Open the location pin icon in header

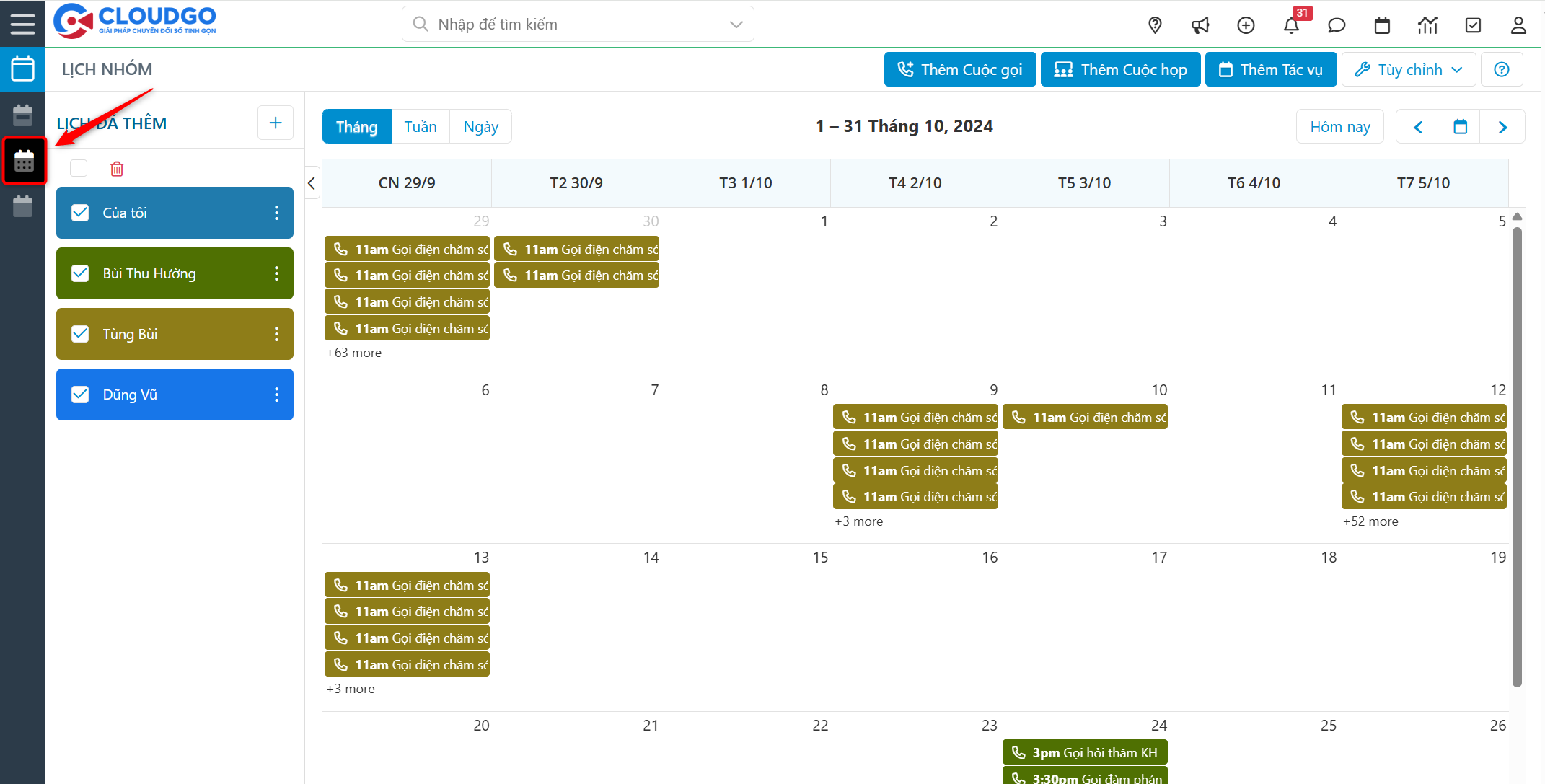click(x=1155, y=25)
